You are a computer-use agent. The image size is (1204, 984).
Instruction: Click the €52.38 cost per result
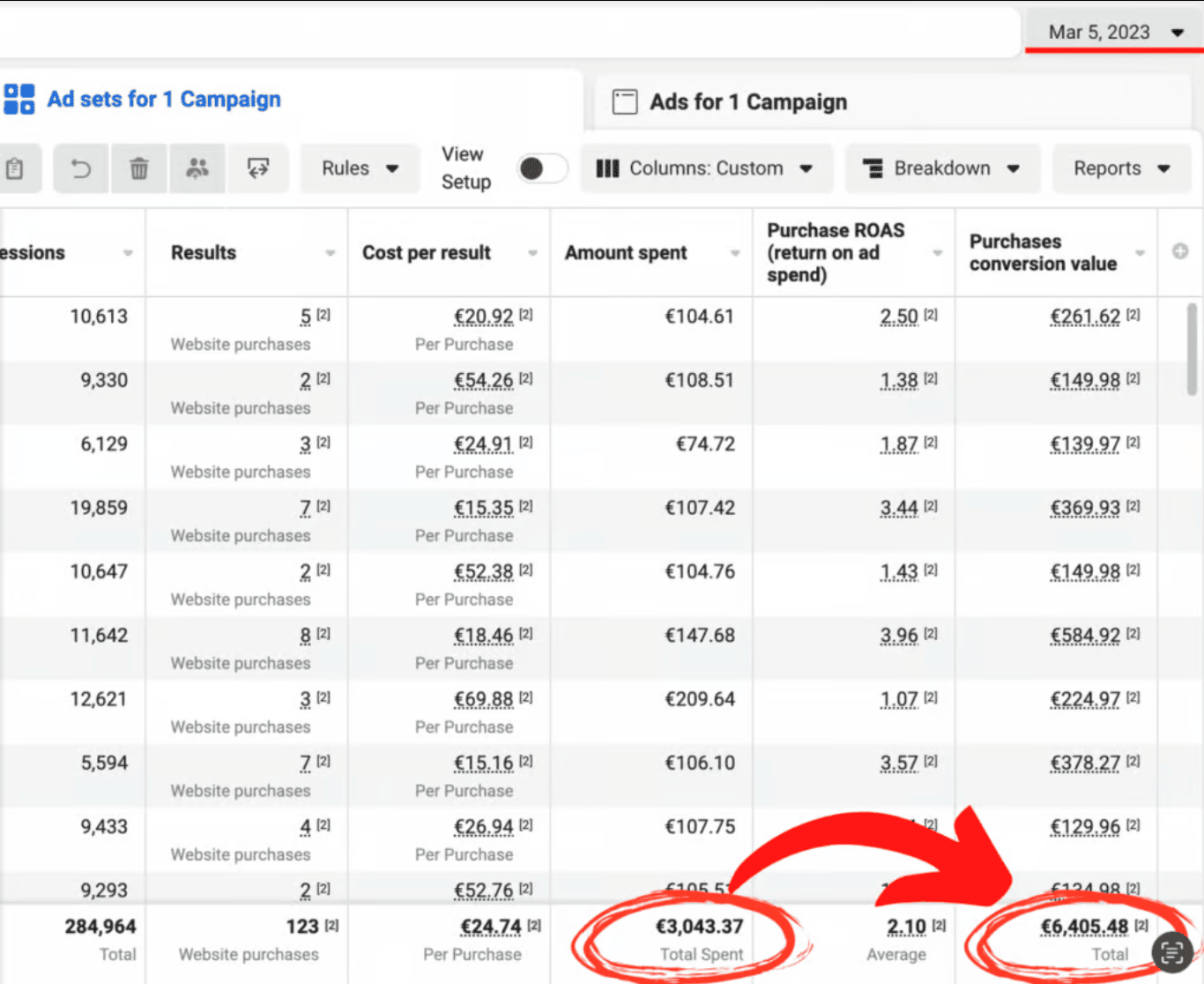tap(484, 572)
